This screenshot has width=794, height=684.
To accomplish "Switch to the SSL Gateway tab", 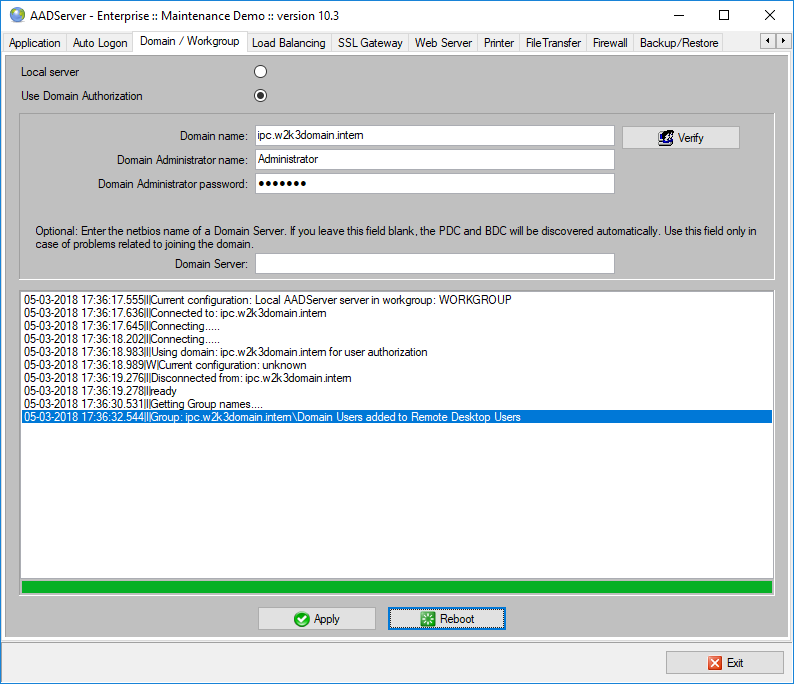I will (370, 43).
